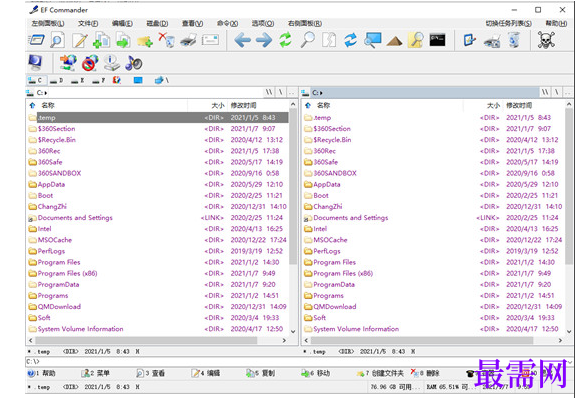Select the monitor with magnifier toolbar icon
The width and height of the screenshot is (586, 405).
(373, 40)
